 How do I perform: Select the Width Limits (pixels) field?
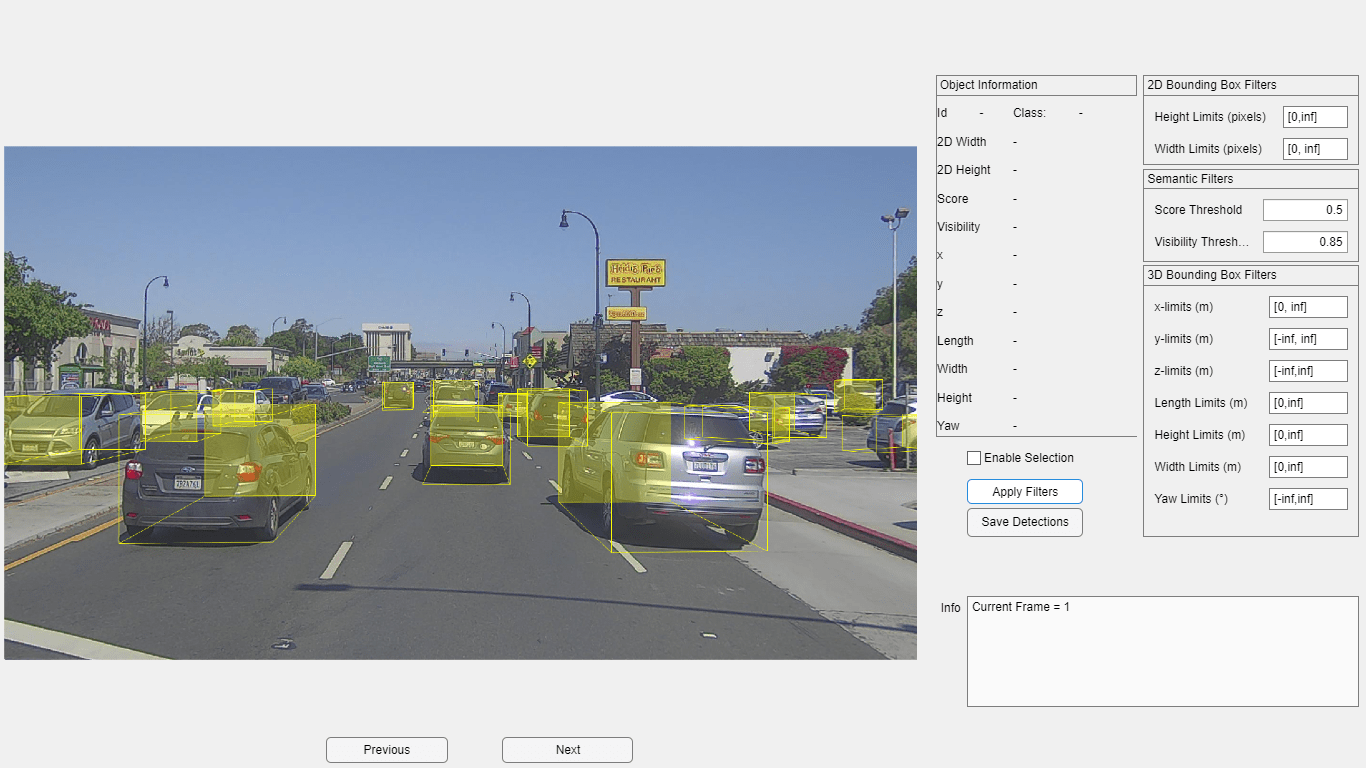[x=1315, y=149]
